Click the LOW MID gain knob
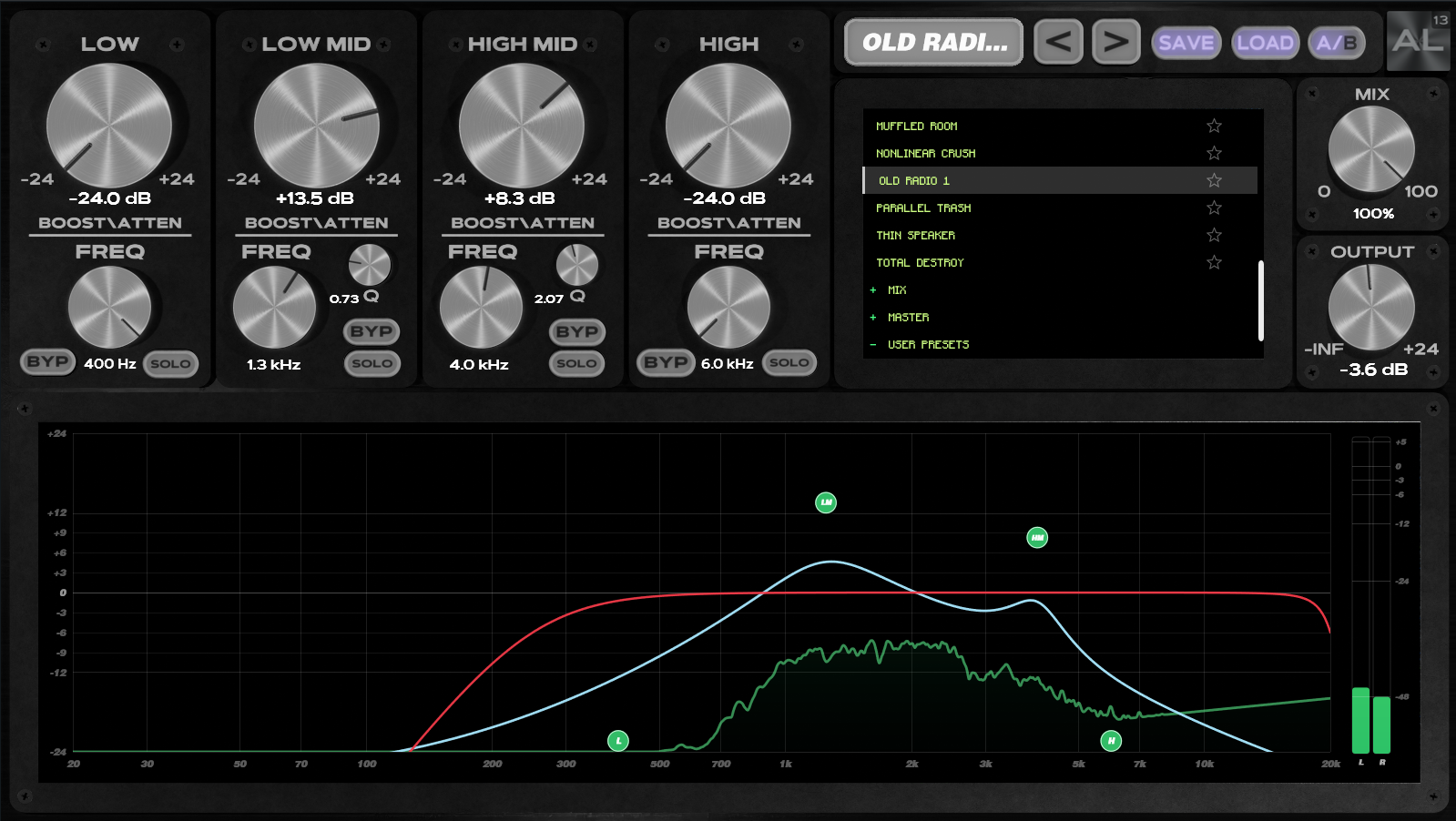The width and height of the screenshot is (1456, 821). click(316, 126)
